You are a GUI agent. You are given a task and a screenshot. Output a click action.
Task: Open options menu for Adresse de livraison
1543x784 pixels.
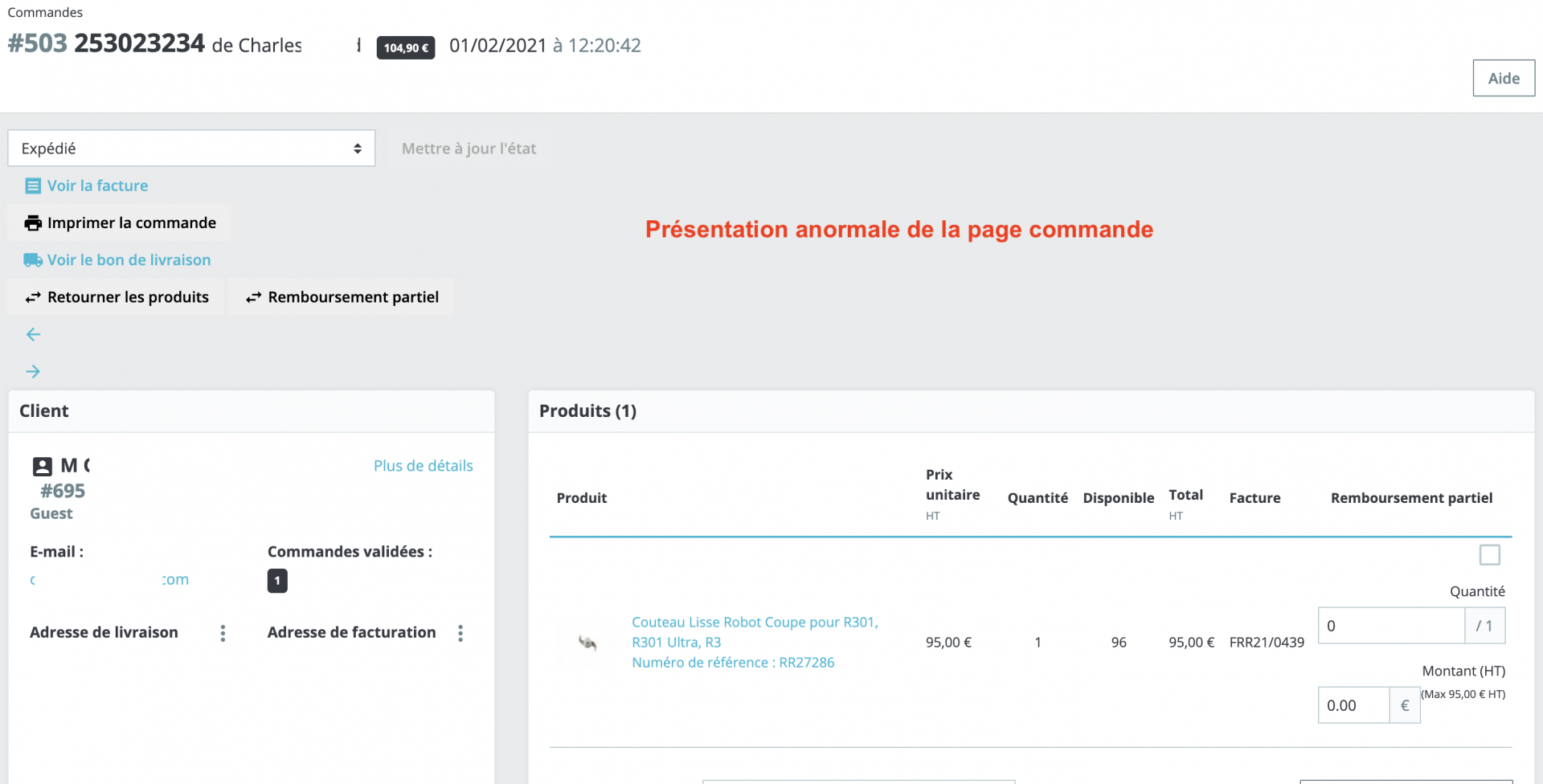pos(223,633)
